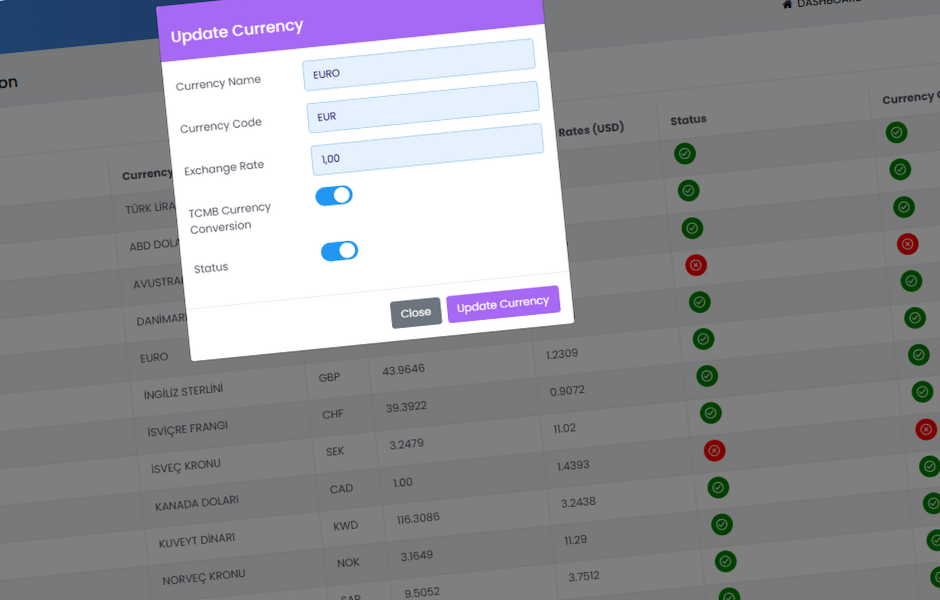Click the Status icon in the ABD DOLA row
This screenshot has width=940, height=600.
point(688,191)
